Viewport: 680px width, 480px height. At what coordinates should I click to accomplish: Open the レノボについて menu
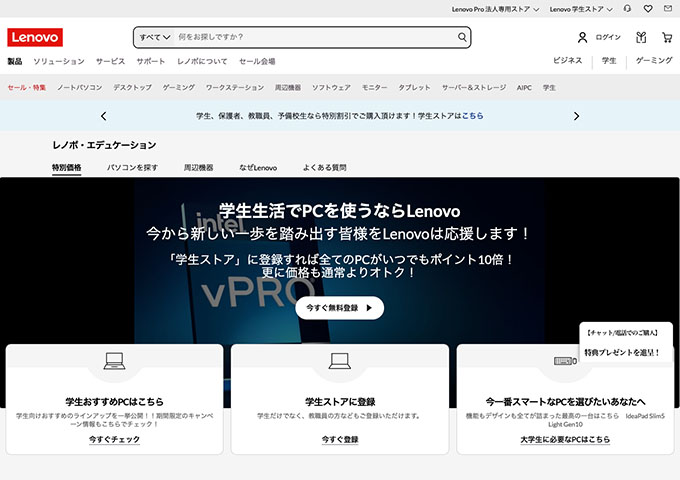[202, 61]
